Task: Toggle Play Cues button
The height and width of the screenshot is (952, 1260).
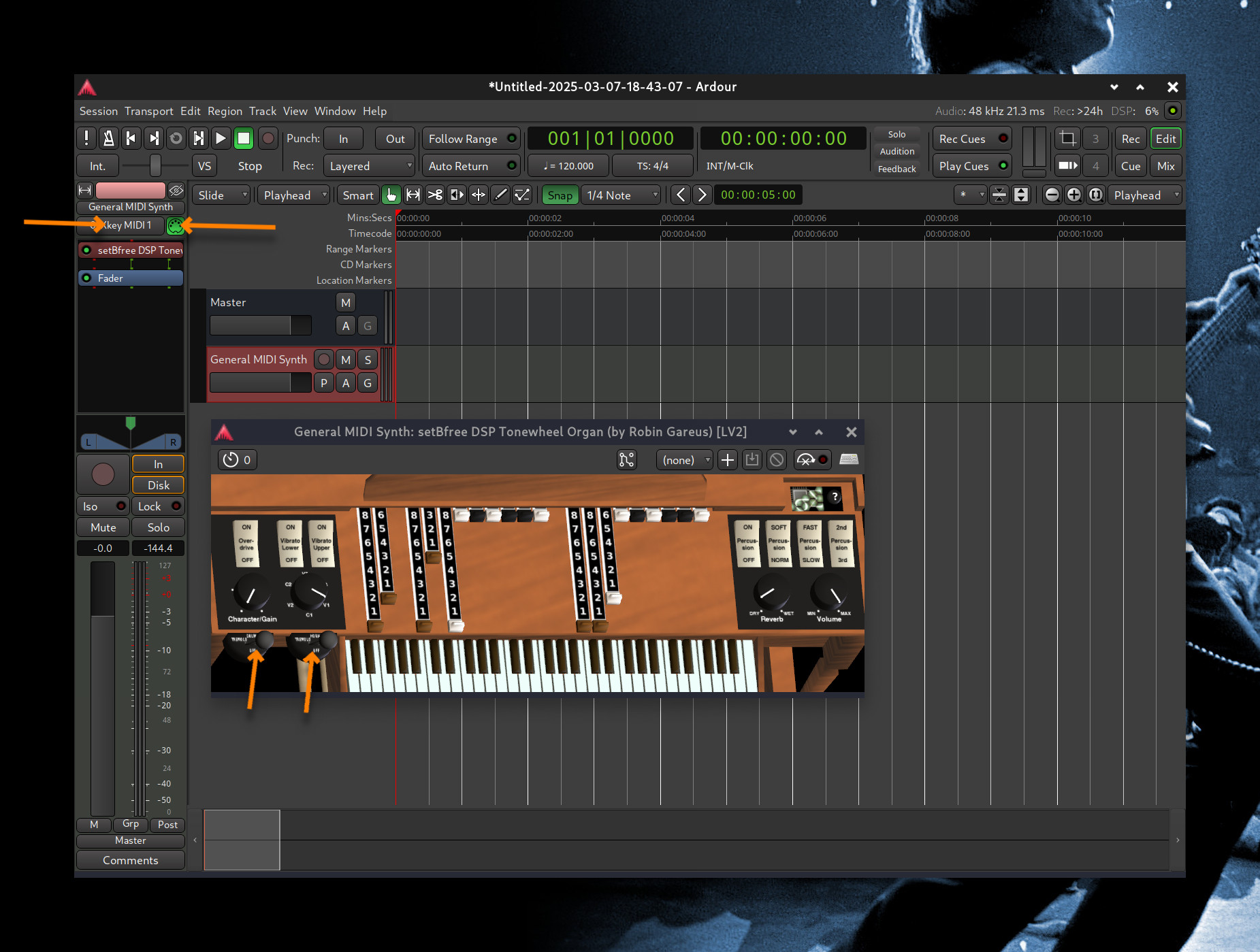Action: [972, 166]
